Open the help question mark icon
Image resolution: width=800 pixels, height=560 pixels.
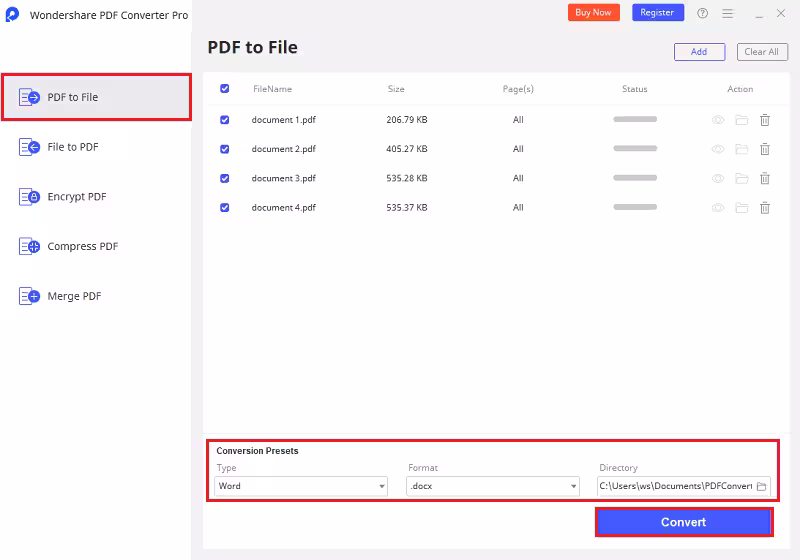click(703, 13)
